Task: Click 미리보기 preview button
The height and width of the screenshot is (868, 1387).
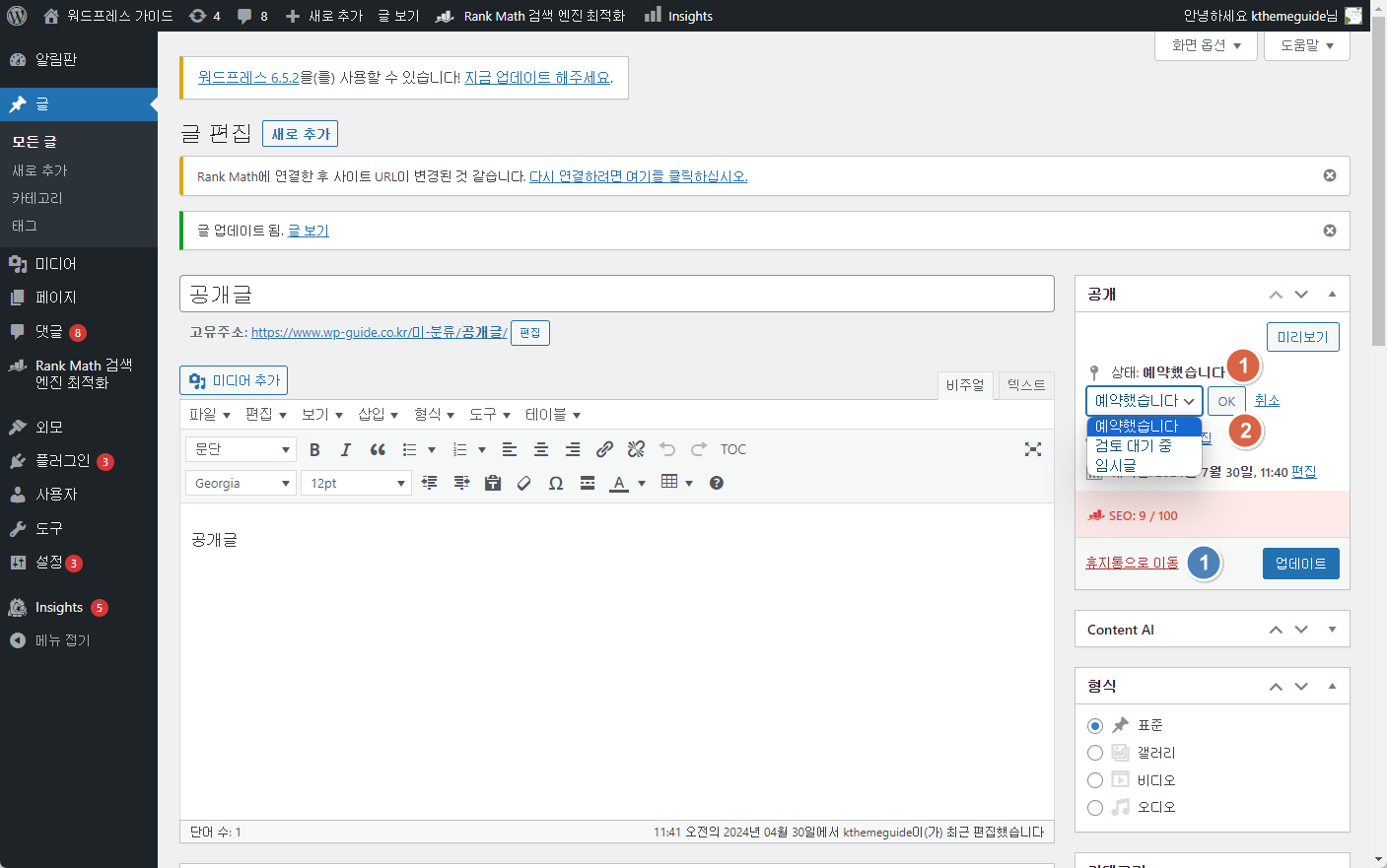Action: tap(1303, 337)
